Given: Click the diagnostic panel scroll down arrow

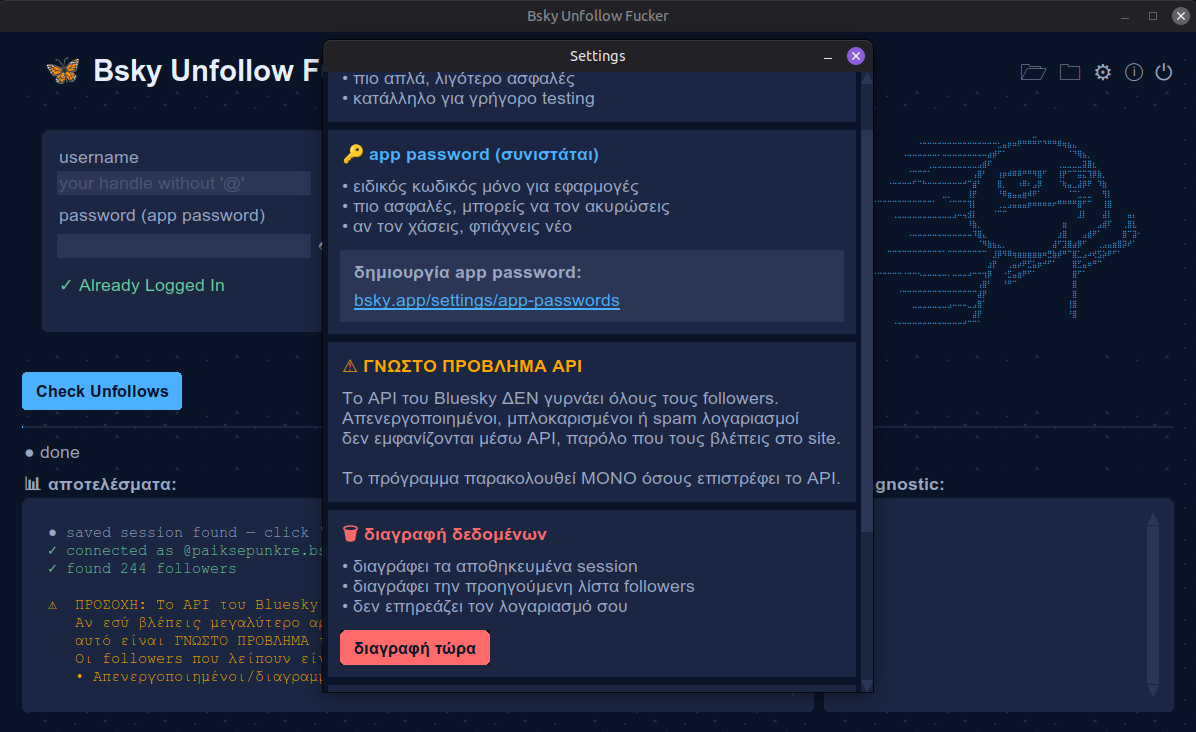Looking at the screenshot, I should tap(1153, 691).
